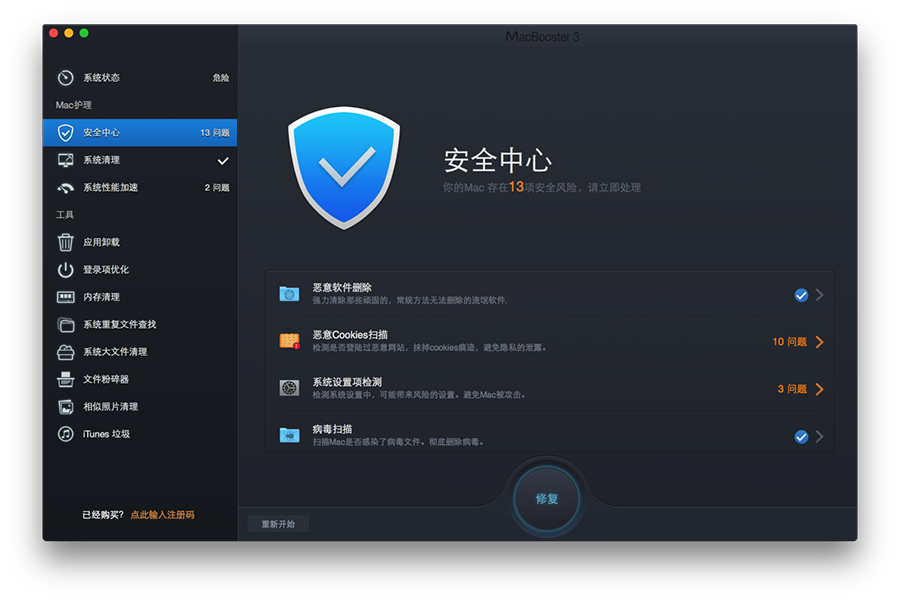Open 系统清理 in the sidebar
This screenshot has width=900, height=602.
click(140, 160)
